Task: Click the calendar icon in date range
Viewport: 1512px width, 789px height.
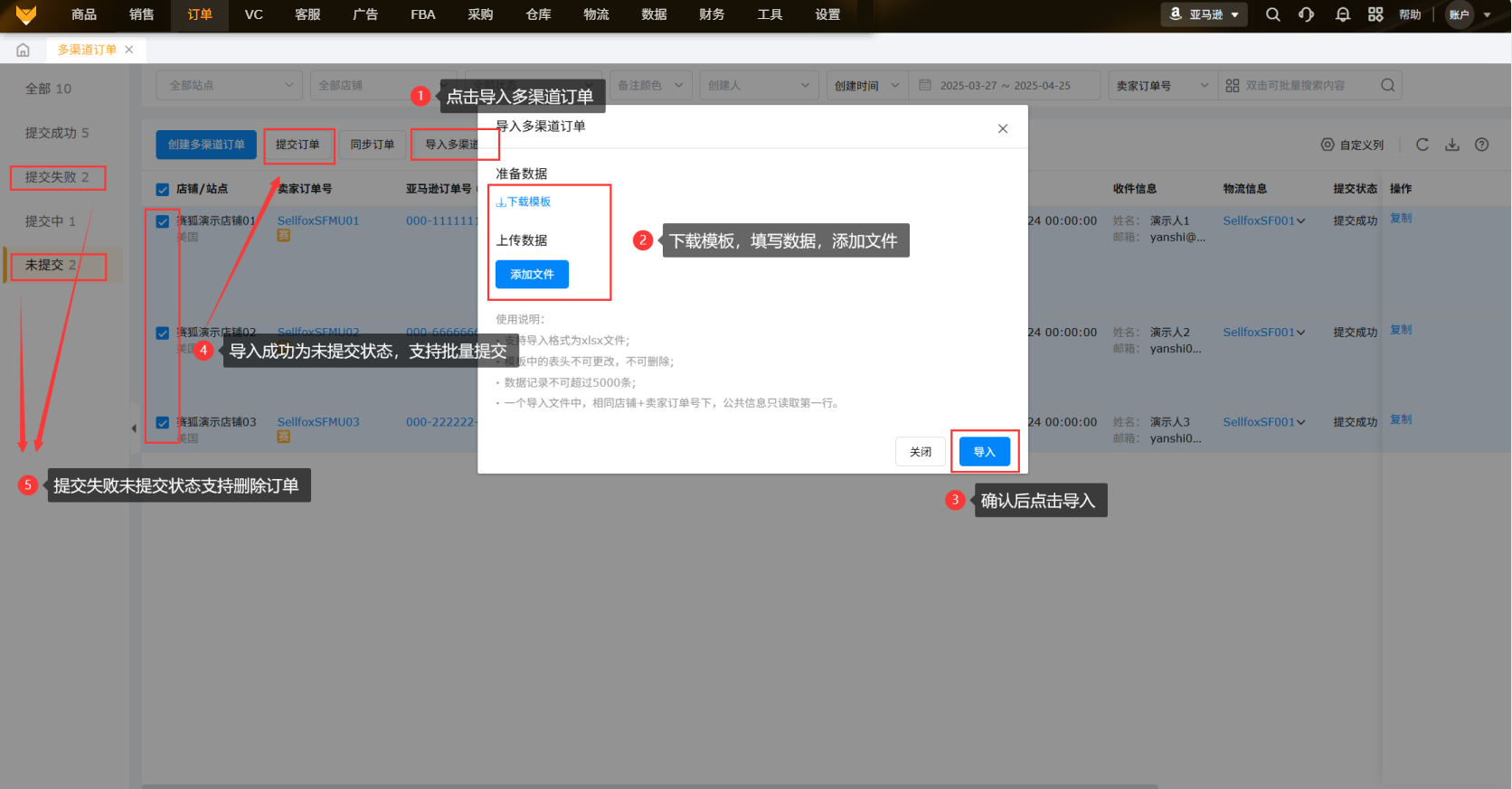Action: pyautogui.click(x=925, y=85)
